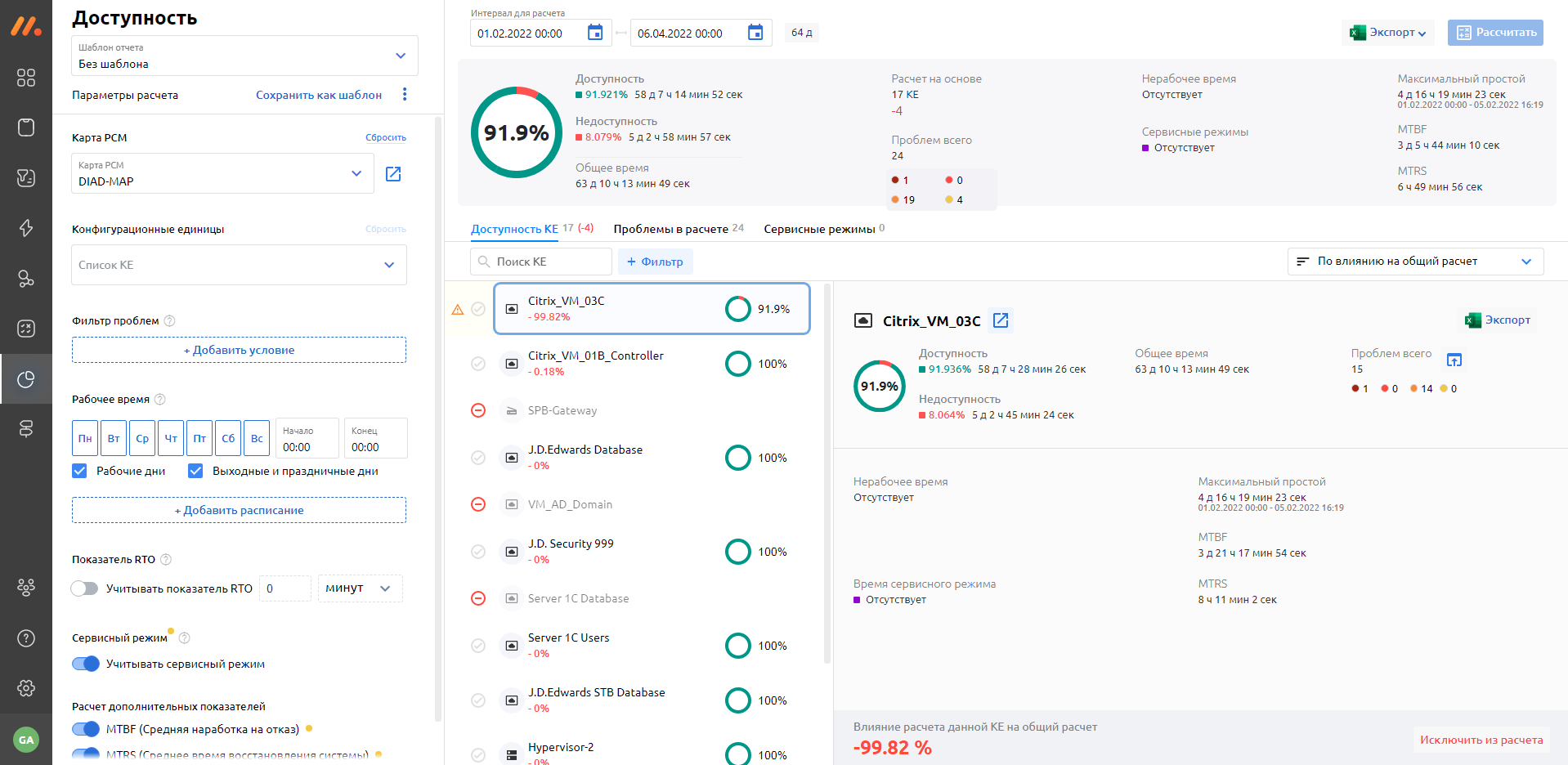The image size is (1568, 765).
Task: Click the Конец time field
Action: [375, 438]
